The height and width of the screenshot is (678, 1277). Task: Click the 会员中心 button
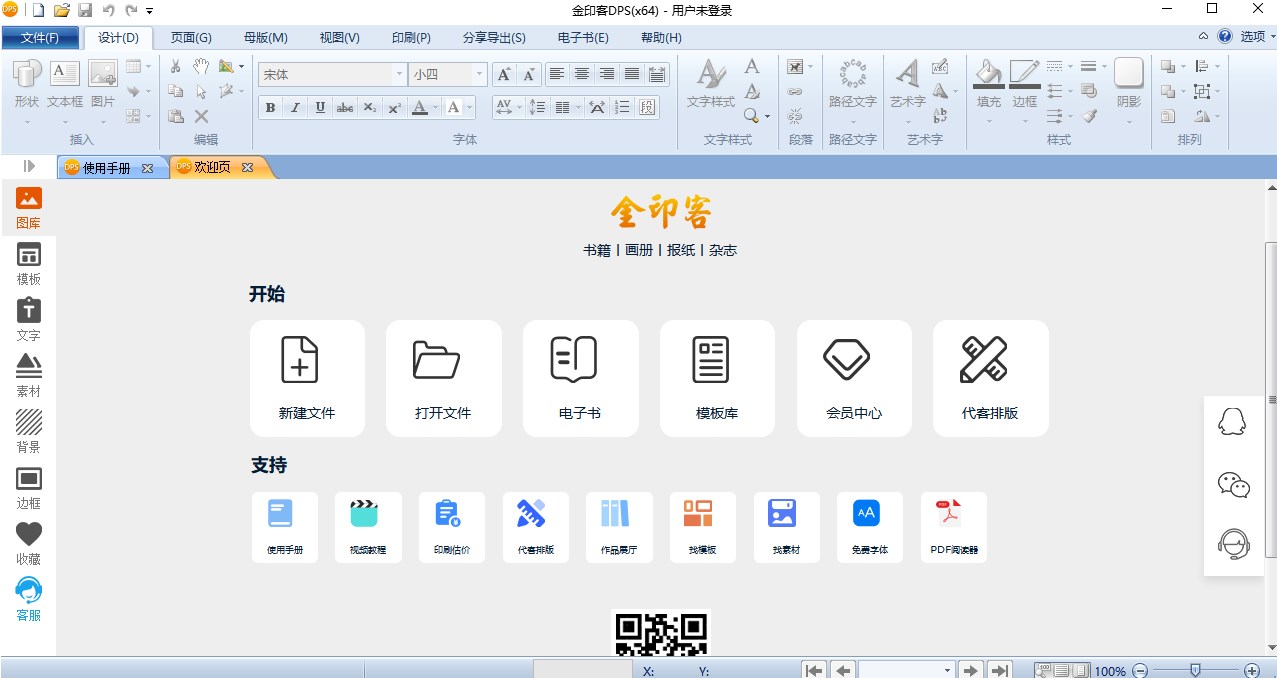pyautogui.click(x=854, y=378)
